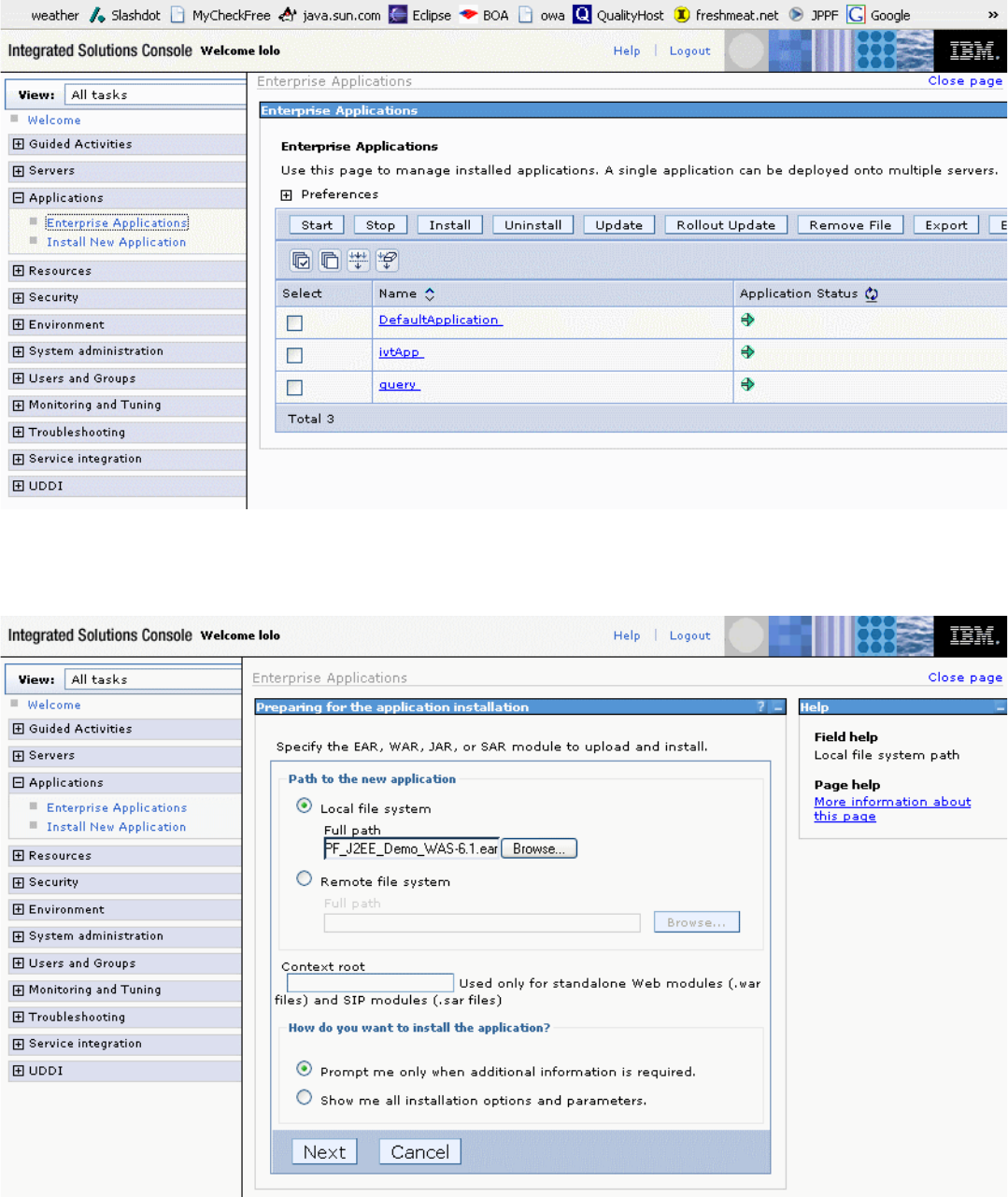The image size is (1008, 1197).
Task: Expand Guided Activities on the application list page
Action: pyautogui.click(x=18, y=144)
